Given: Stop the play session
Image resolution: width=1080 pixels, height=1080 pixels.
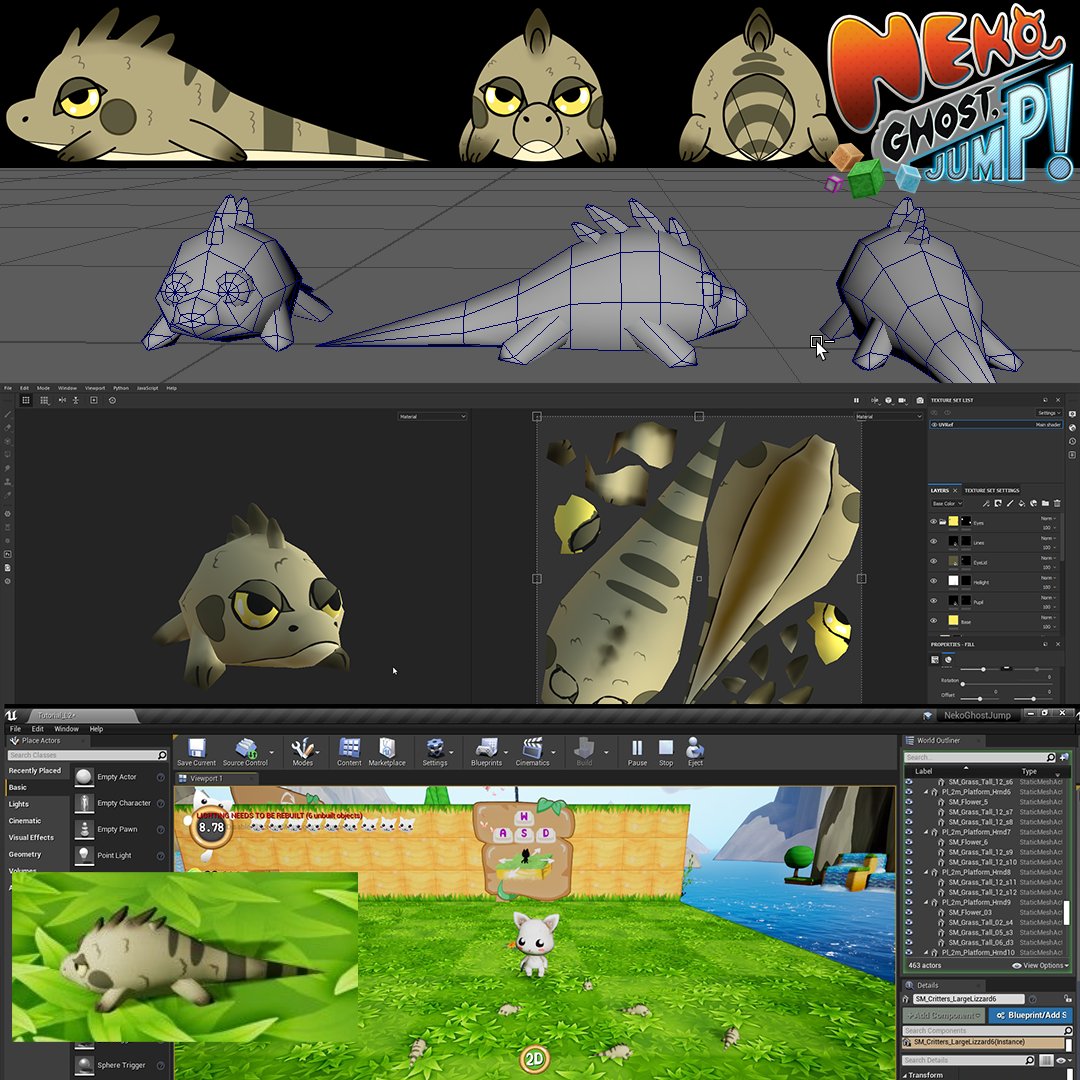Looking at the screenshot, I should (666, 751).
